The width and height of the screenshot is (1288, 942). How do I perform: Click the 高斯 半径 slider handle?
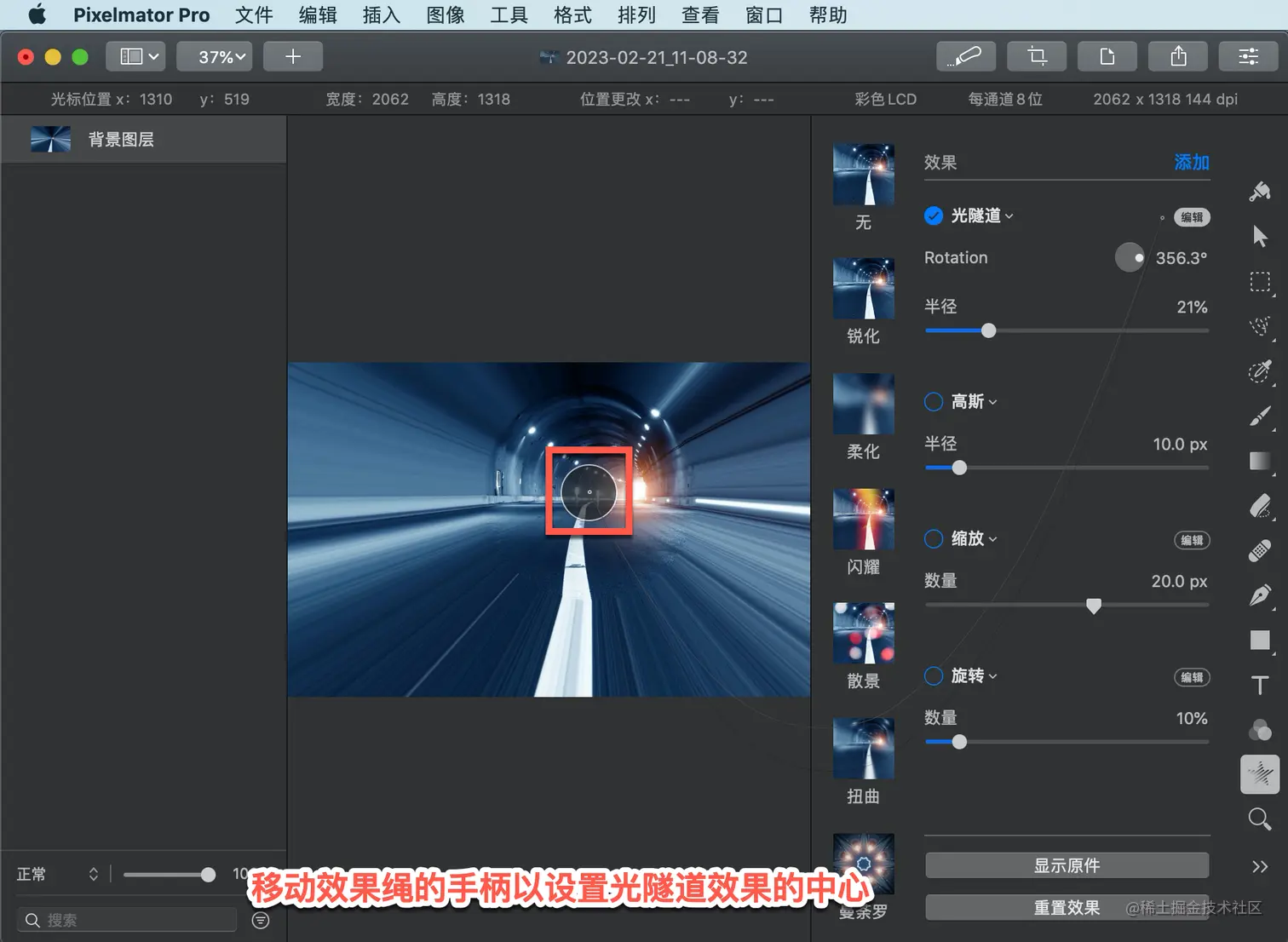(x=959, y=468)
